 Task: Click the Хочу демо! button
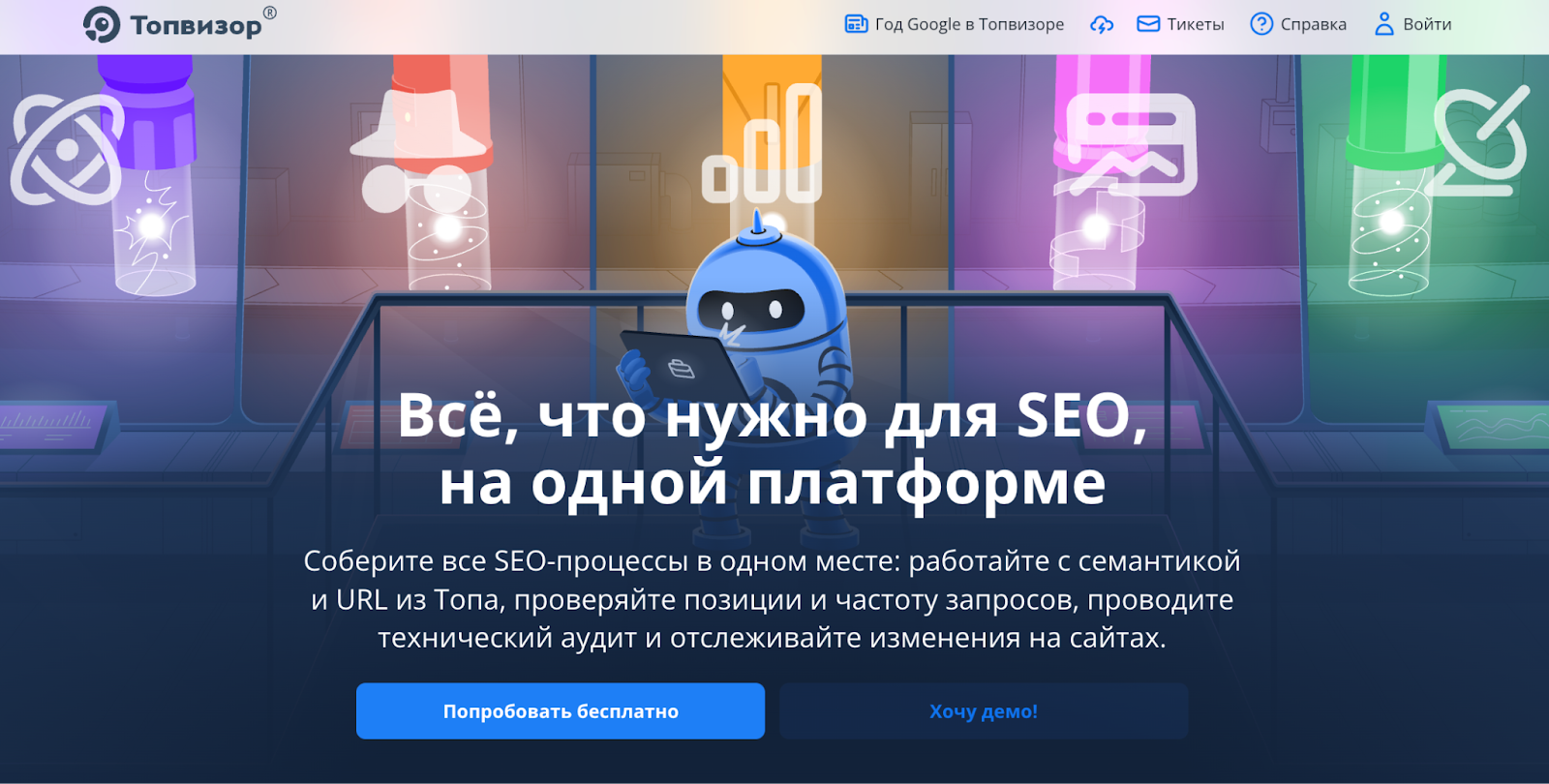(x=984, y=711)
